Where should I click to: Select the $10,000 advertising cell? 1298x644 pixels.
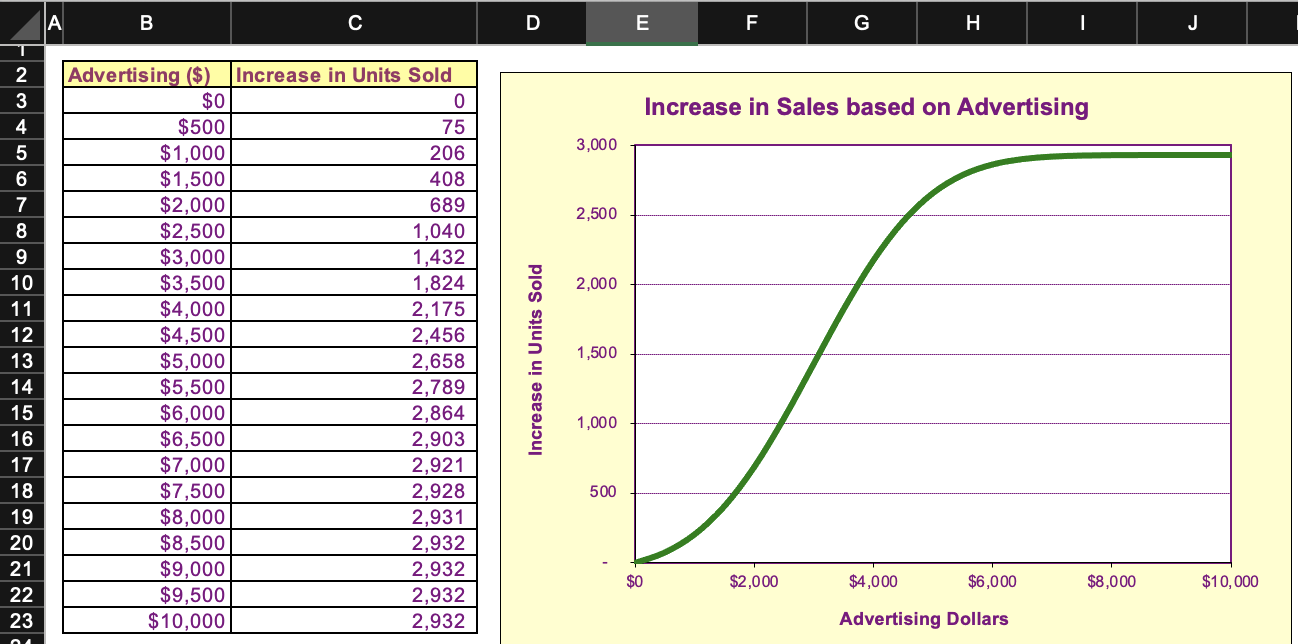(x=148, y=621)
